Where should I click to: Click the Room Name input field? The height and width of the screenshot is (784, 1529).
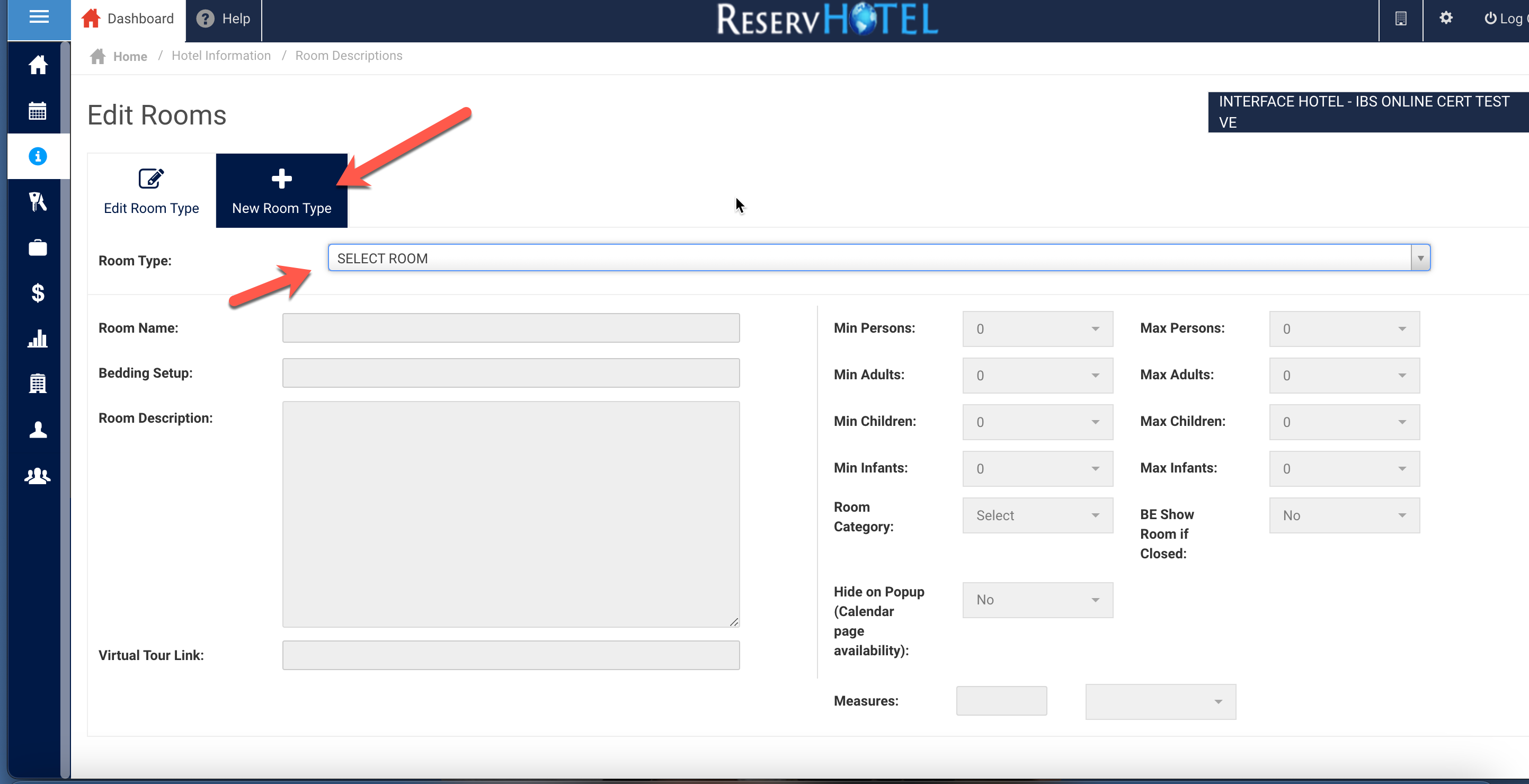coord(510,328)
